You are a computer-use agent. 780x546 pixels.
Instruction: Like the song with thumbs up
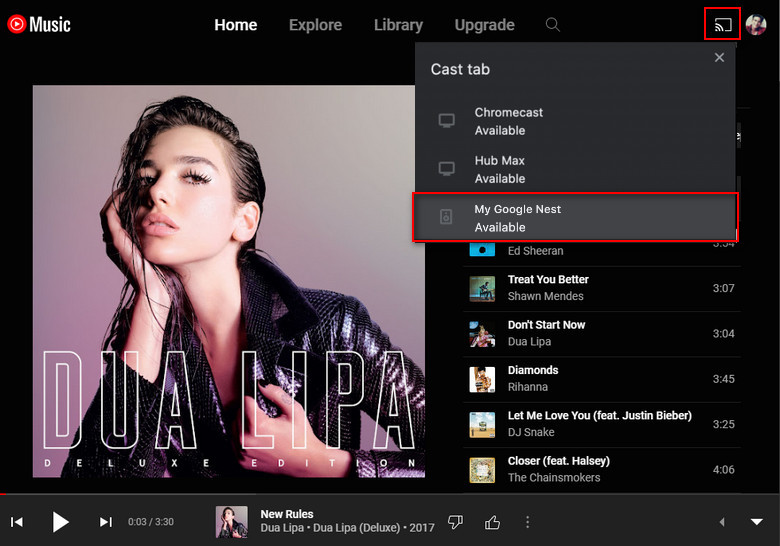[492, 522]
